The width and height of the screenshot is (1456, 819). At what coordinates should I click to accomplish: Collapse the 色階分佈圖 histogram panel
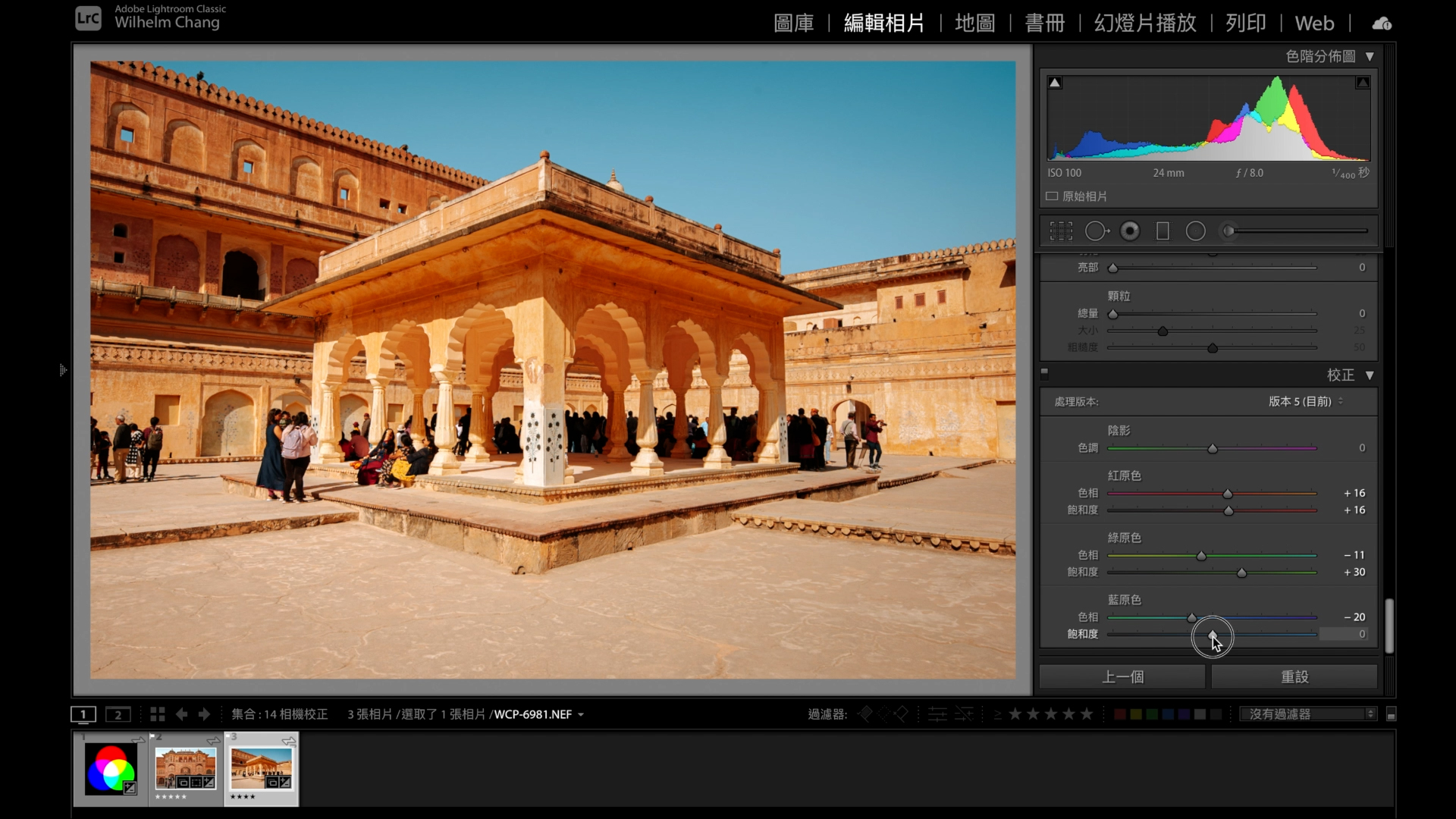(1370, 56)
